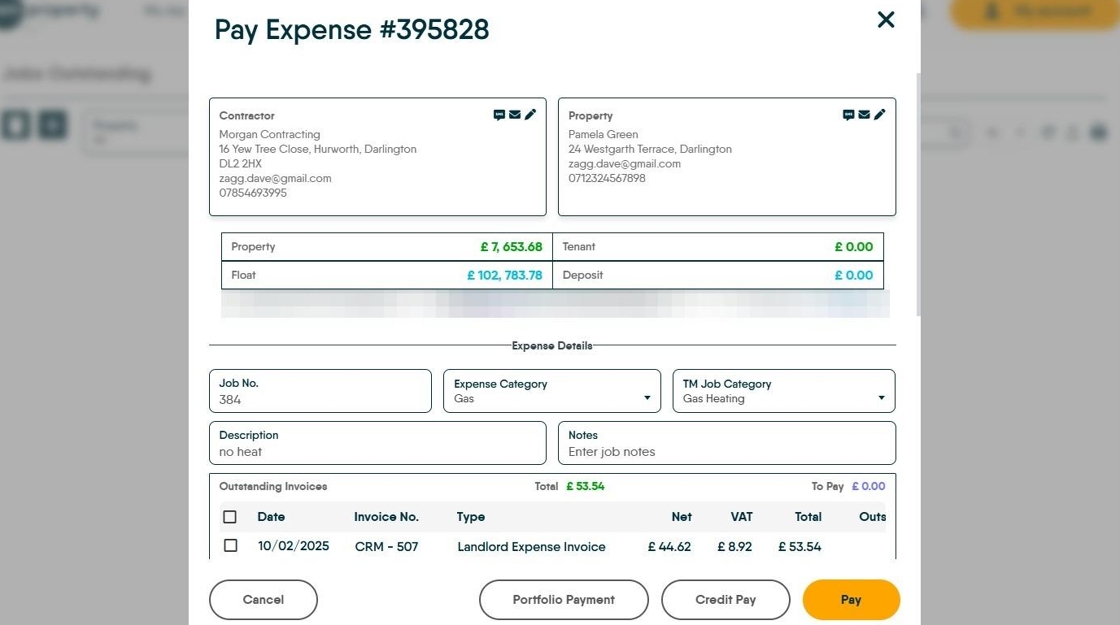Image resolution: width=1120 pixels, height=625 pixels.
Task: Click the Invoice No. column header
Action: pyautogui.click(x=386, y=517)
